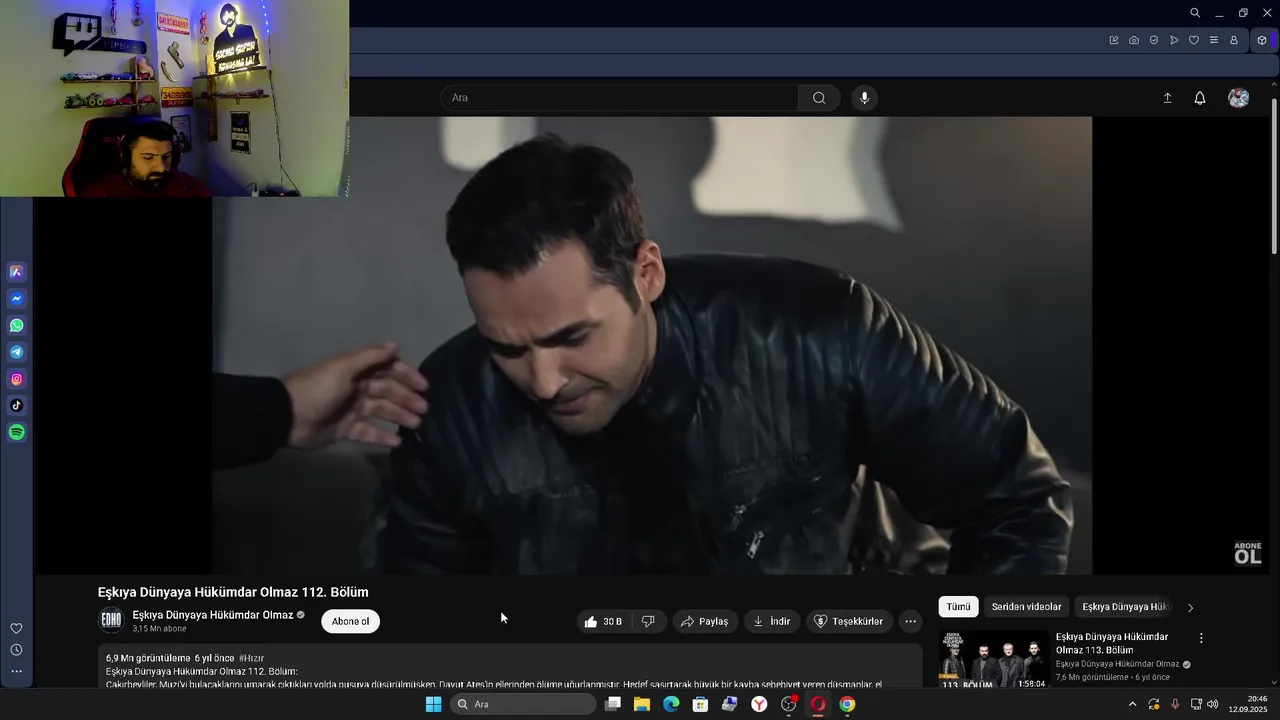The height and width of the screenshot is (720, 1280).
Task: Focus Windows taskbar Ara search box
Action: [x=523, y=704]
